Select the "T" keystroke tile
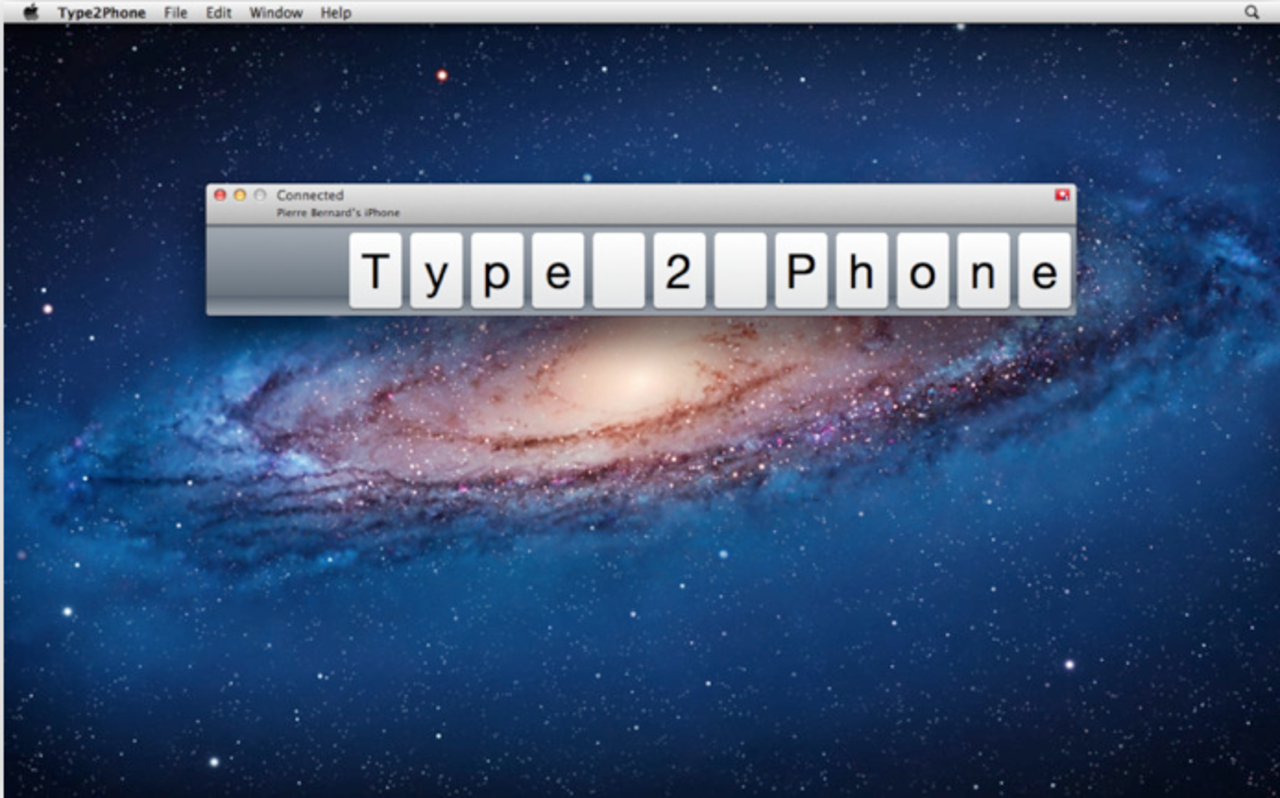This screenshot has width=1280, height=798. point(375,270)
